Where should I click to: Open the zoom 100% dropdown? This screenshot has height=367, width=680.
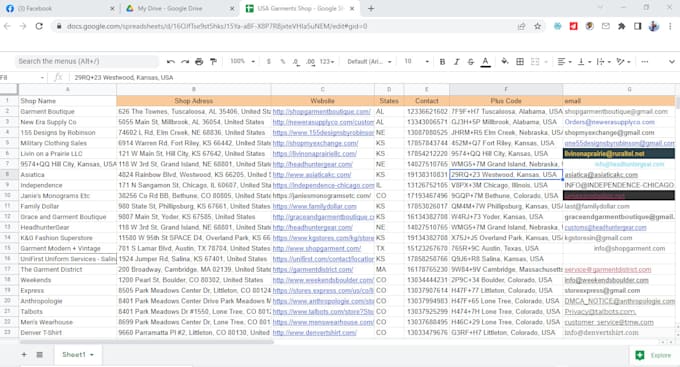click(x=242, y=62)
